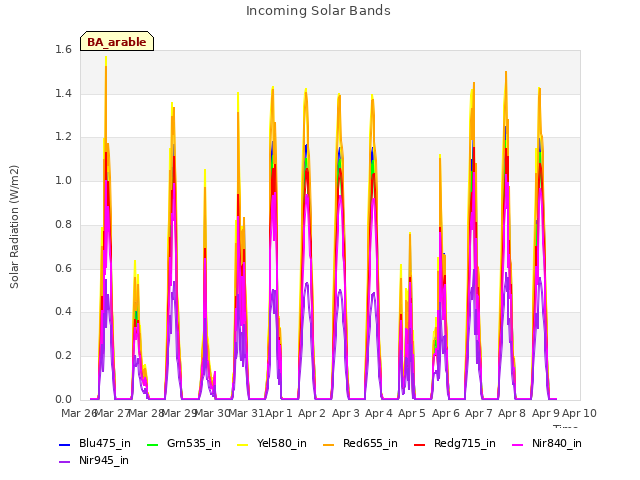The width and height of the screenshot is (640, 480).
Task: Click the Apr 10 x-axis date label
Action: click(x=579, y=413)
